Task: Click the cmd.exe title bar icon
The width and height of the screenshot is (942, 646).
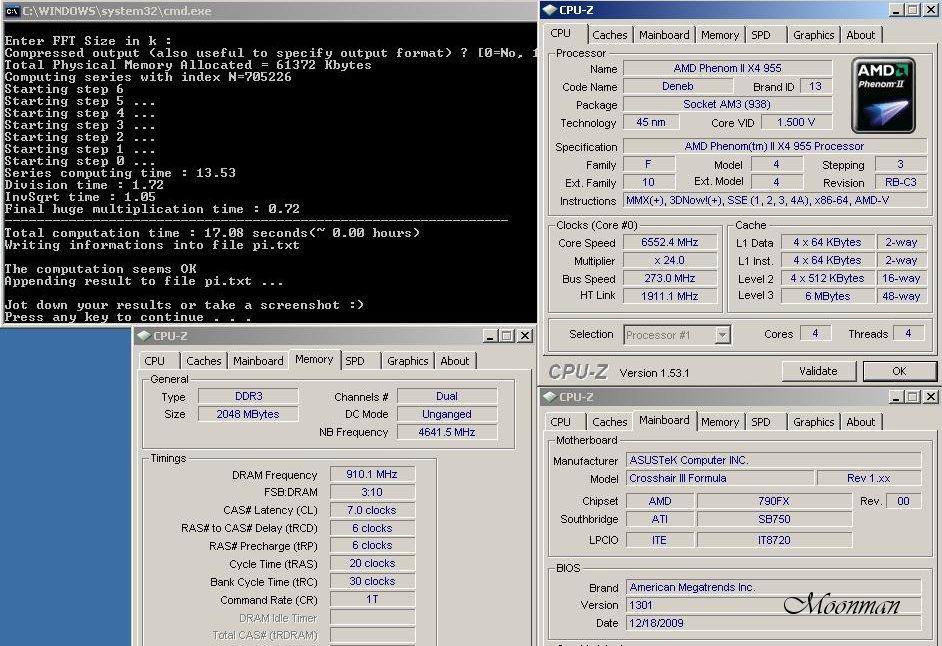Action: tap(11, 11)
